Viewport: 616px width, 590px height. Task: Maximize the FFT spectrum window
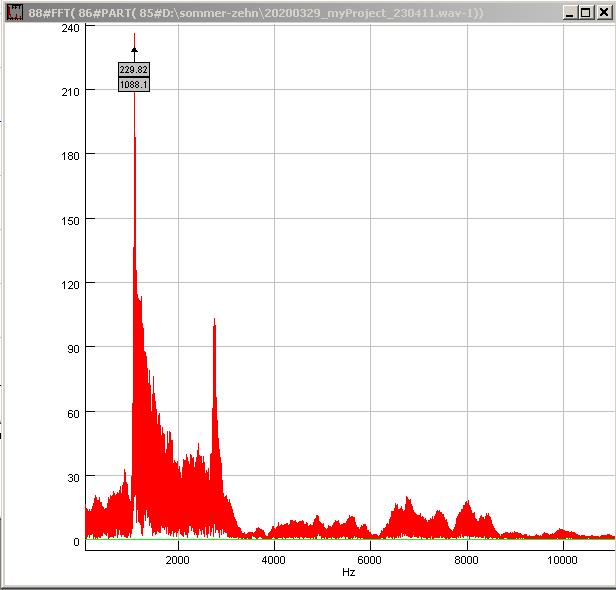point(585,13)
